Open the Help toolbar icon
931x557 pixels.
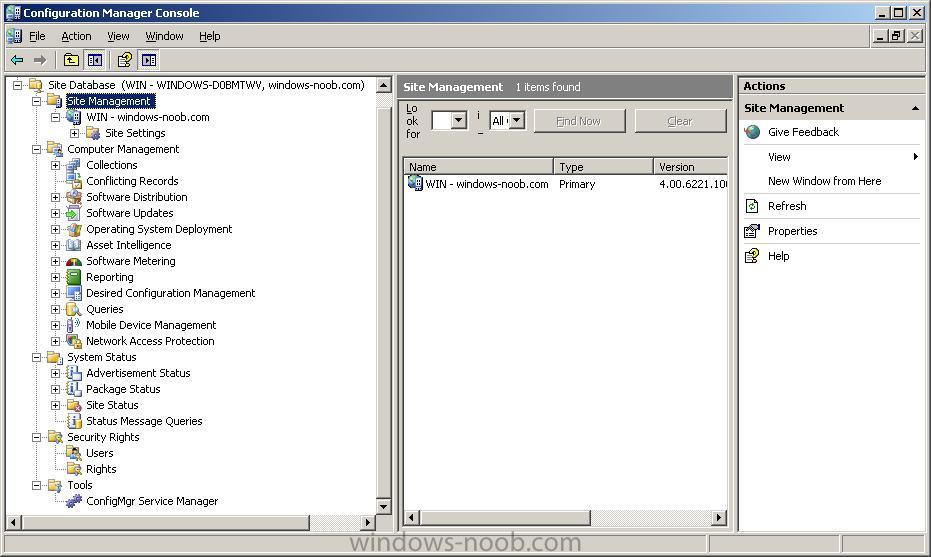[x=125, y=60]
